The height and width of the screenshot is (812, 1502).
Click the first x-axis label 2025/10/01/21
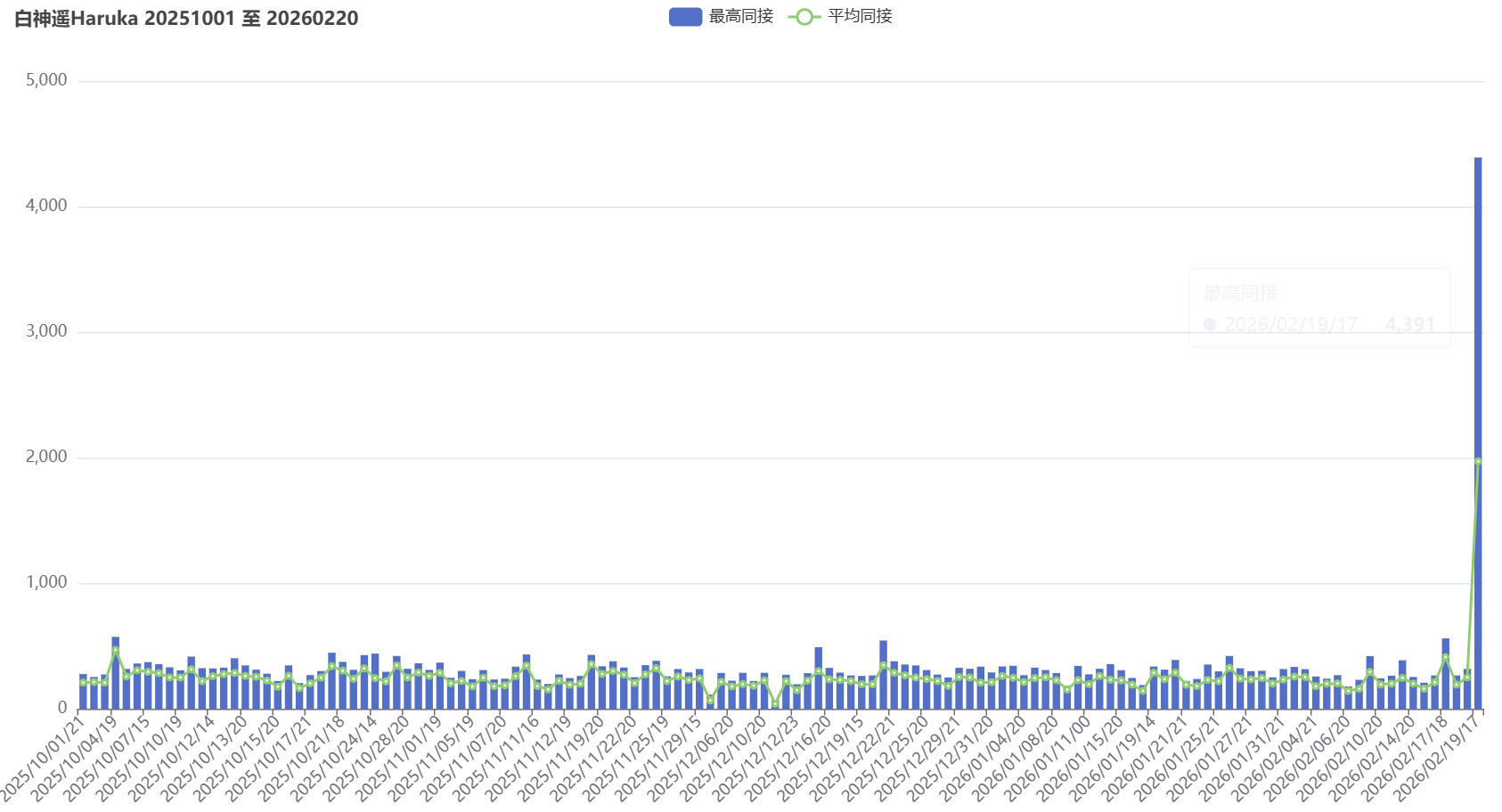tap(46, 755)
